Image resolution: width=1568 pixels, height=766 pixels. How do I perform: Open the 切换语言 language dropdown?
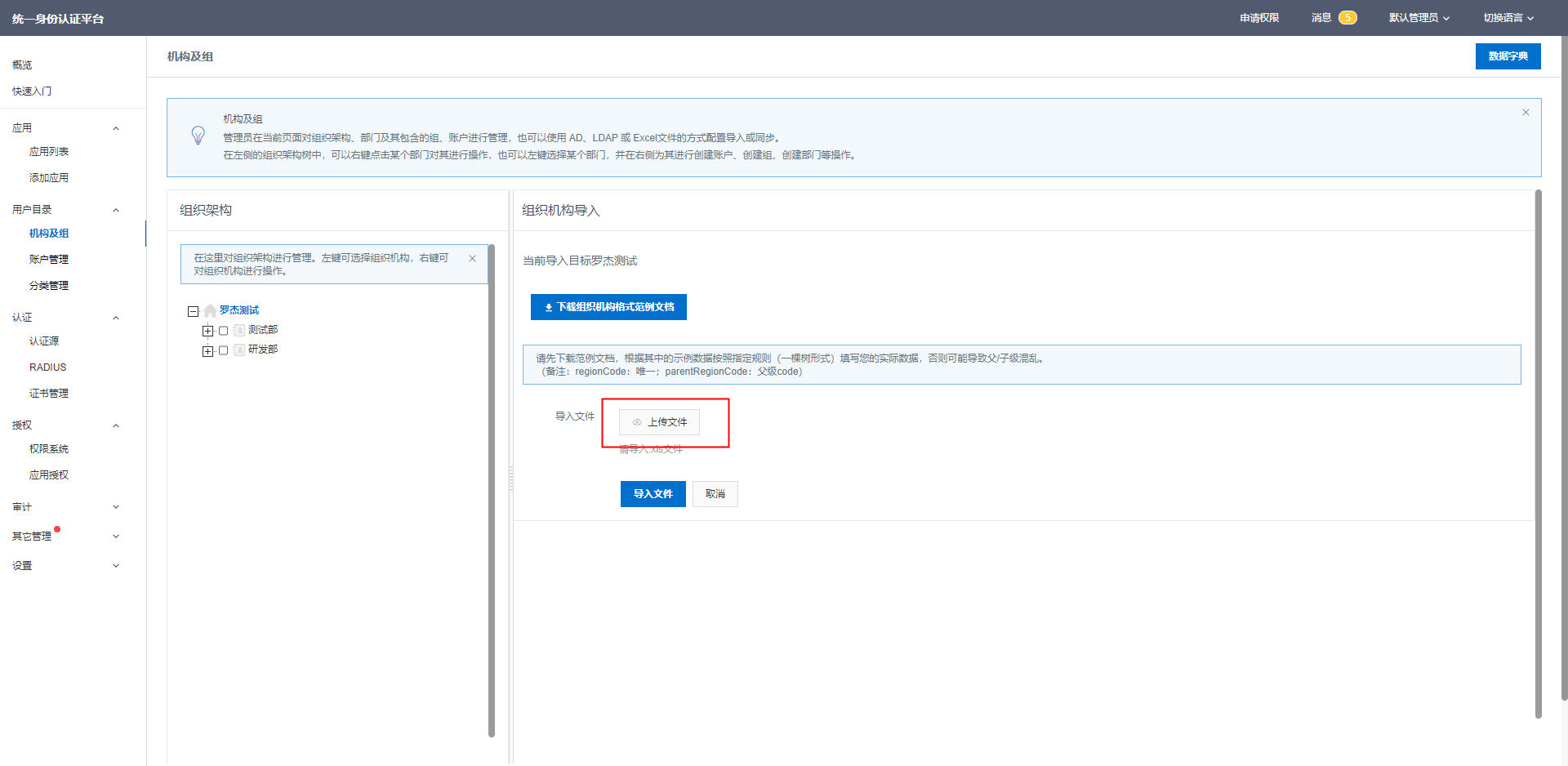pos(1508,18)
